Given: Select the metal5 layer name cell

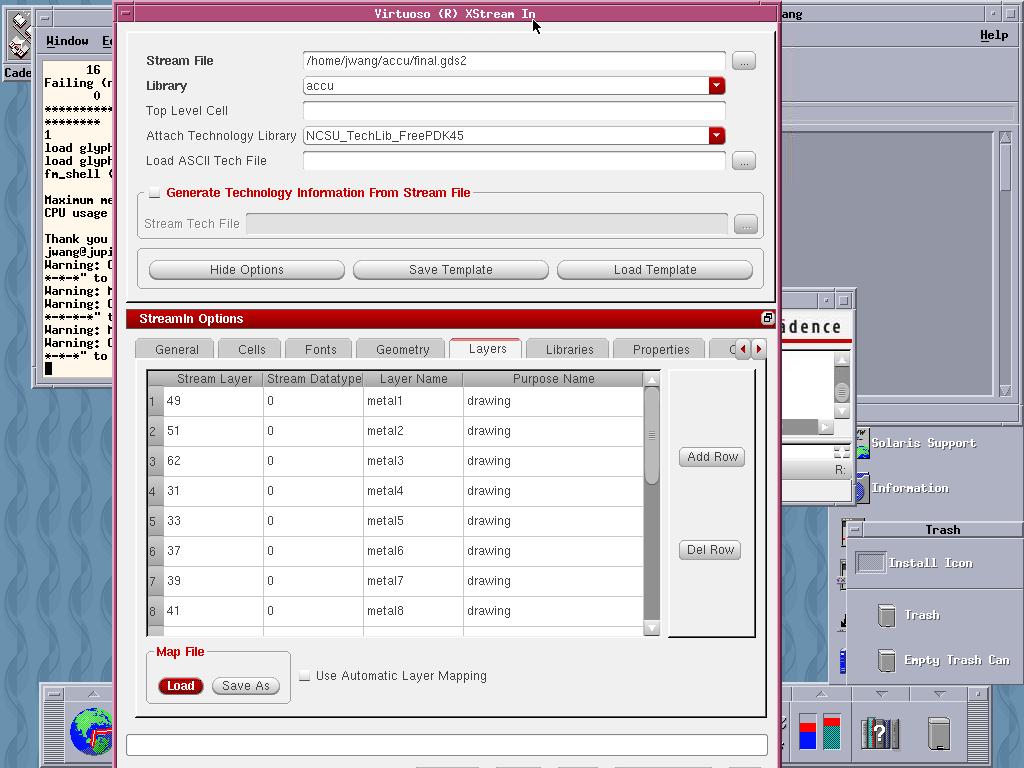Looking at the screenshot, I should pyautogui.click(x=413, y=521).
